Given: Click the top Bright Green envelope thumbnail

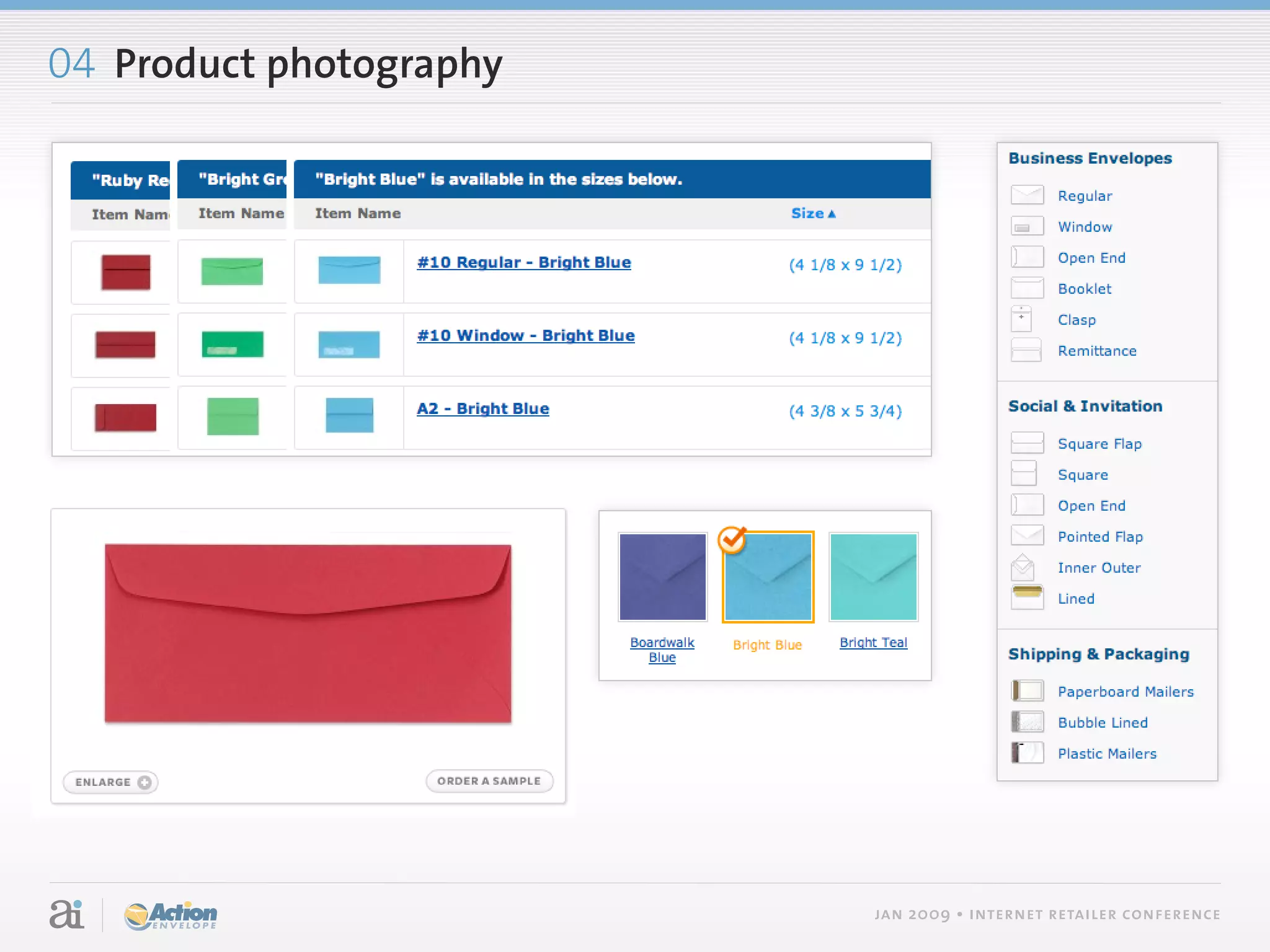Looking at the screenshot, I should [233, 271].
